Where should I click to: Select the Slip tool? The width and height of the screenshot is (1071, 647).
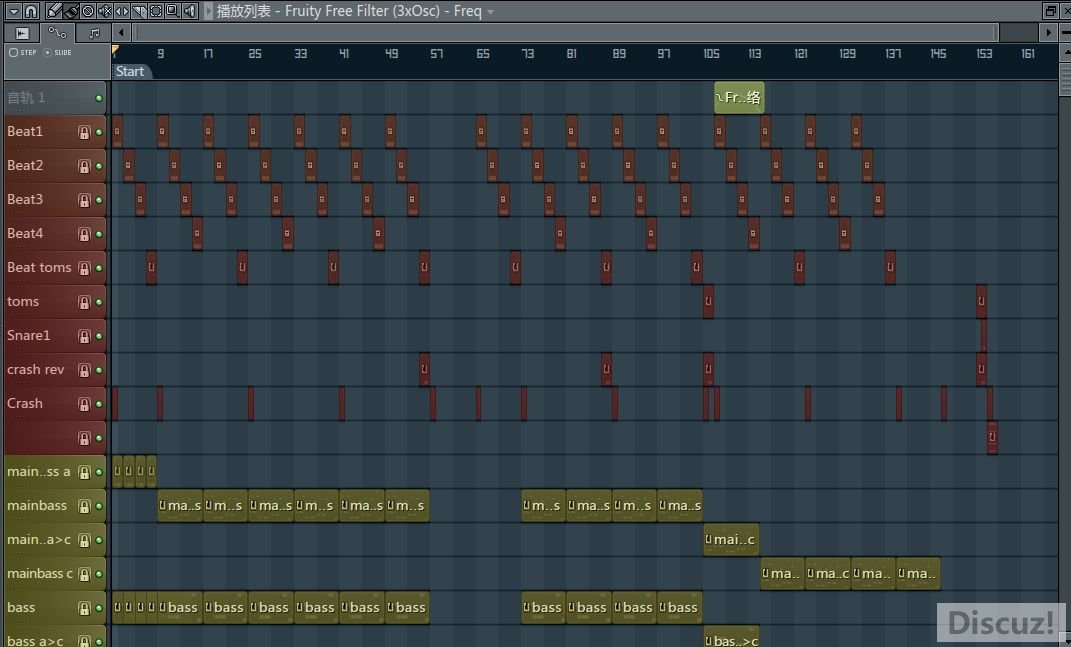(122, 11)
